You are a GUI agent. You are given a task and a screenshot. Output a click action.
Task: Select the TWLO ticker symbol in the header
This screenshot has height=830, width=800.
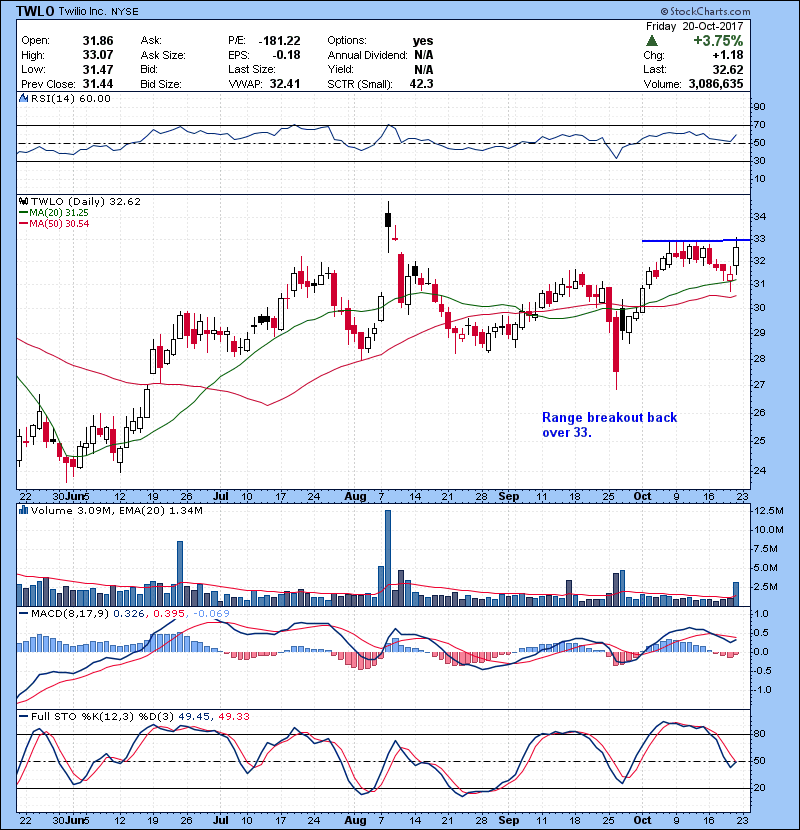(35, 11)
